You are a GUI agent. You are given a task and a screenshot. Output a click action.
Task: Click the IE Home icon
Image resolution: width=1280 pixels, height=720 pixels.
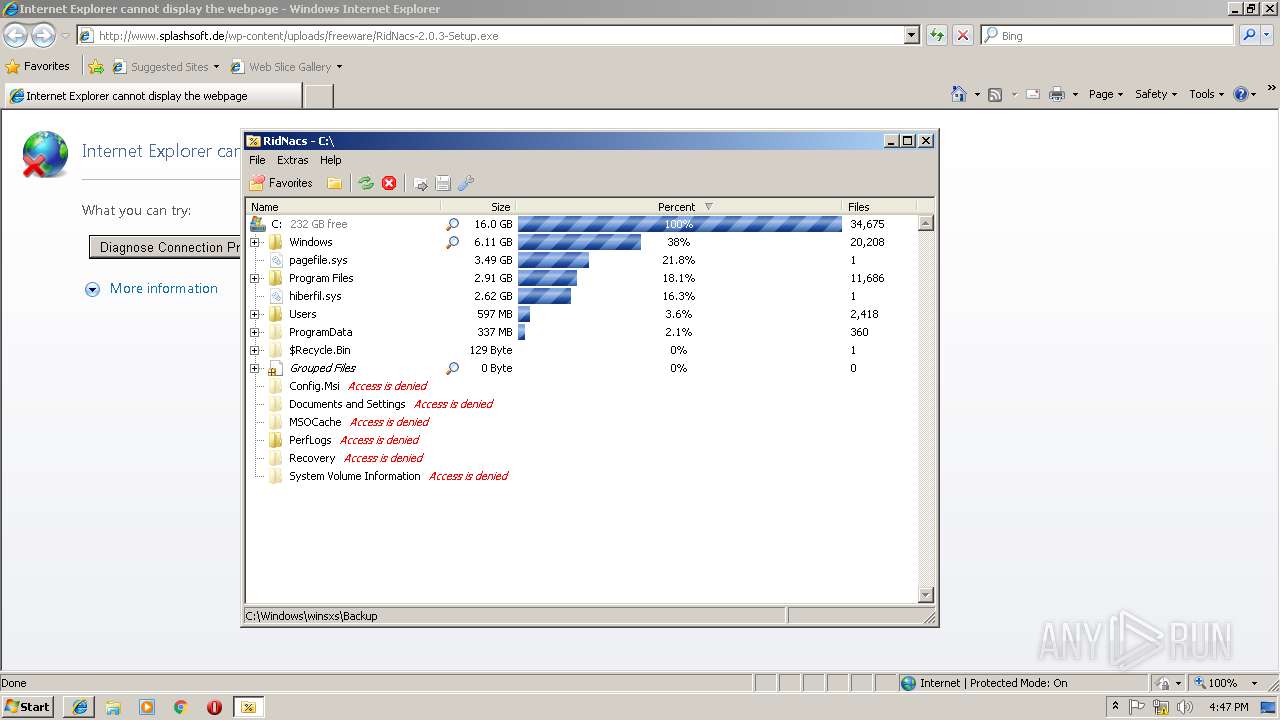click(959, 94)
